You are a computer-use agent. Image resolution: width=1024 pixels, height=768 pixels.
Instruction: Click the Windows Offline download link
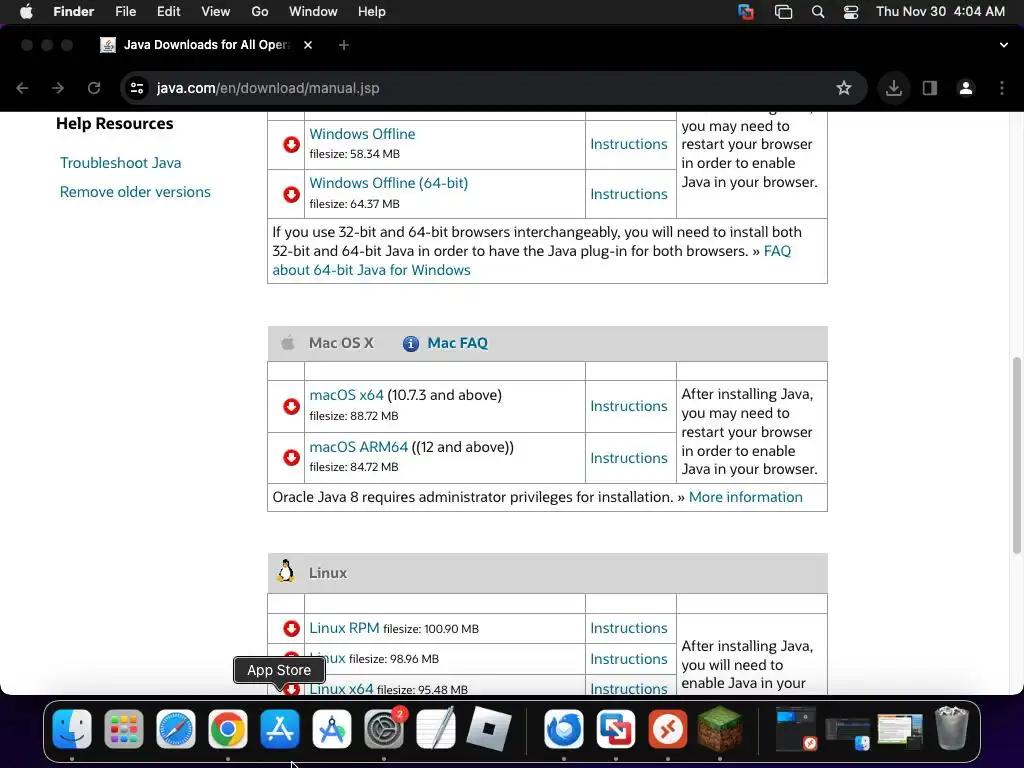pos(362,134)
